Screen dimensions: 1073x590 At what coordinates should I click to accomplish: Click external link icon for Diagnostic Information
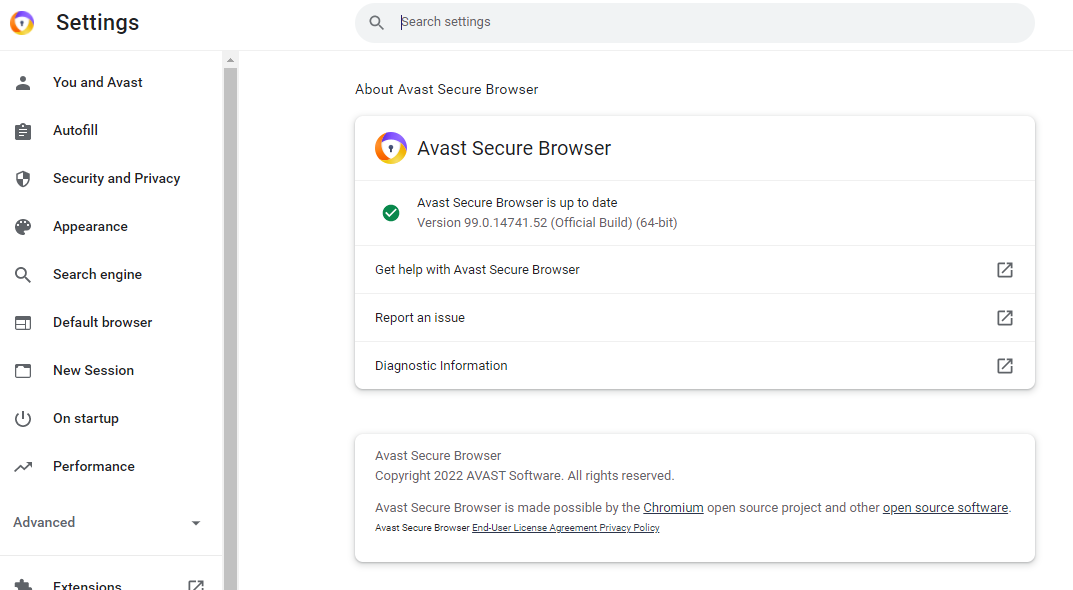1005,366
